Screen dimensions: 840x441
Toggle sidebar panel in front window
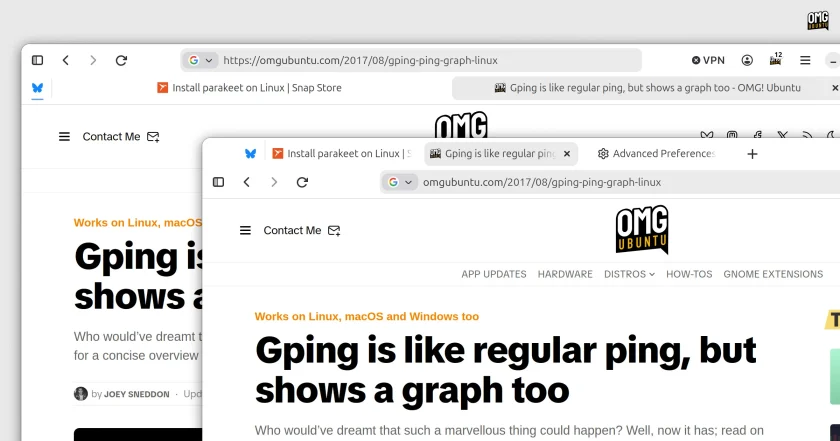tap(219, 182)
